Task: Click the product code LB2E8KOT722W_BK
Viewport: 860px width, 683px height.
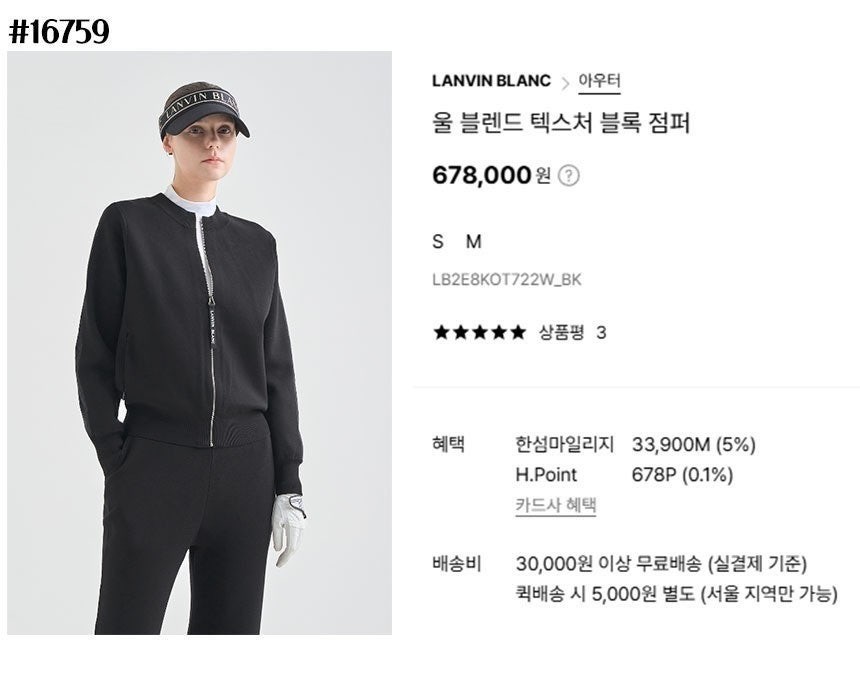Action: click(506, 280)
